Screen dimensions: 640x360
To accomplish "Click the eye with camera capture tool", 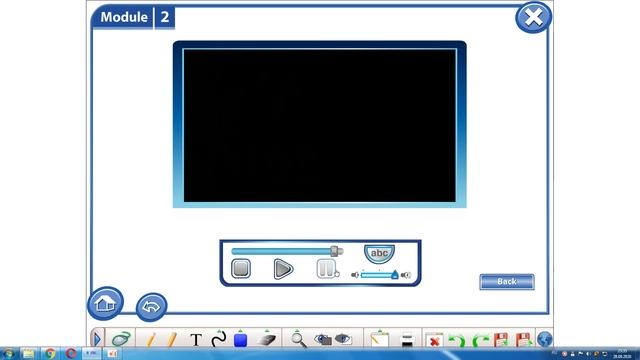I will click(323, 339).
